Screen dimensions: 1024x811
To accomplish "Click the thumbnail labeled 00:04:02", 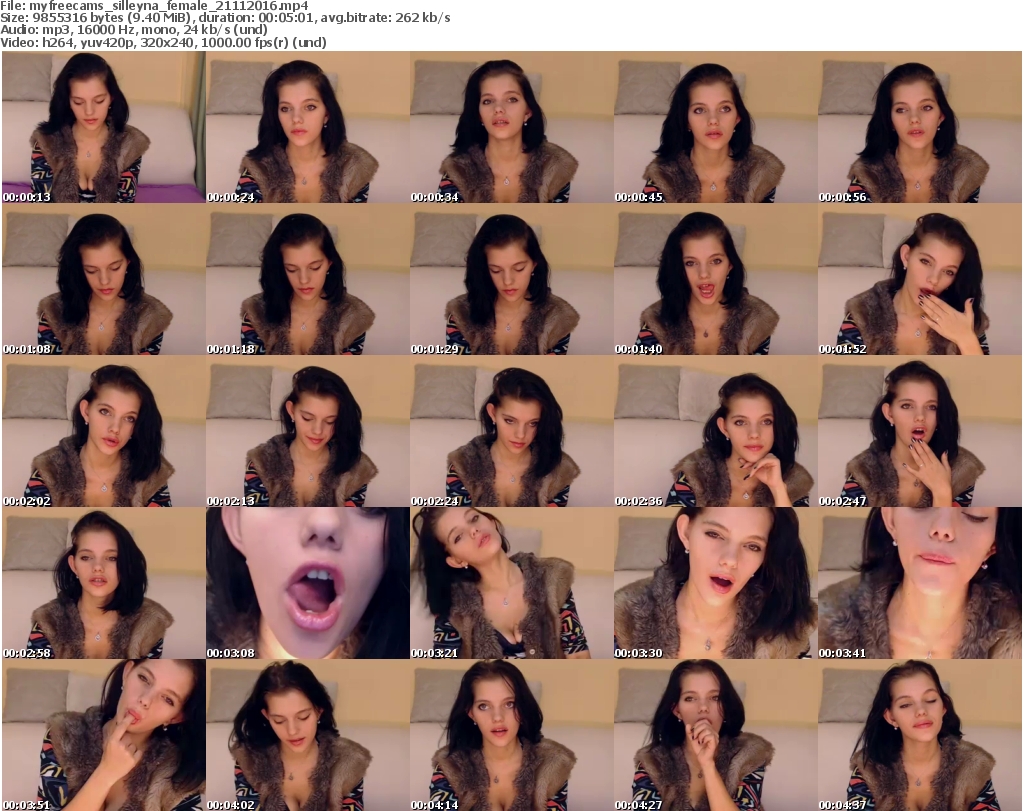I will tap(308, 735).
